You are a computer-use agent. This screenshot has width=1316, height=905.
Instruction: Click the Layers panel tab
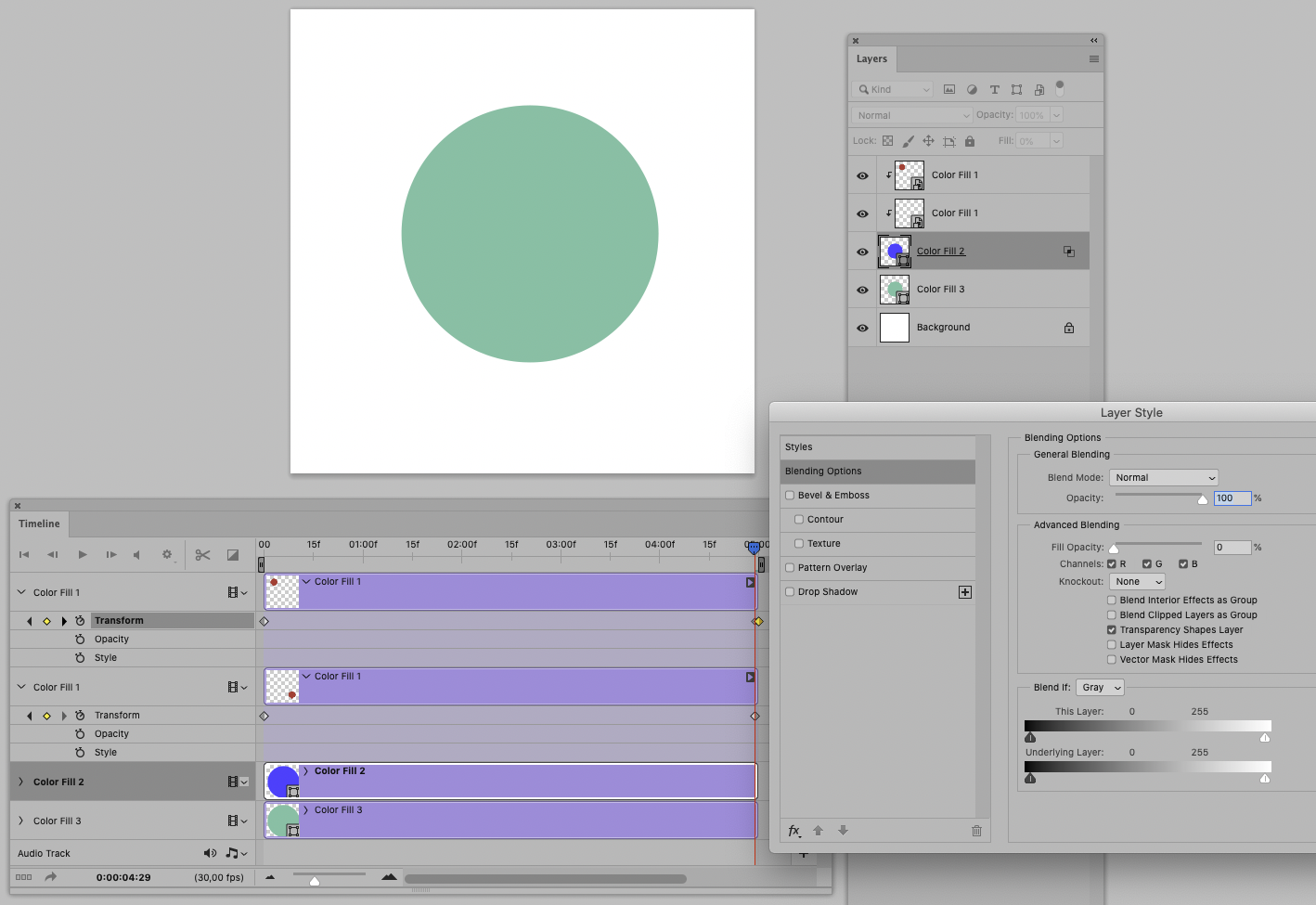(x=871, y=58)
